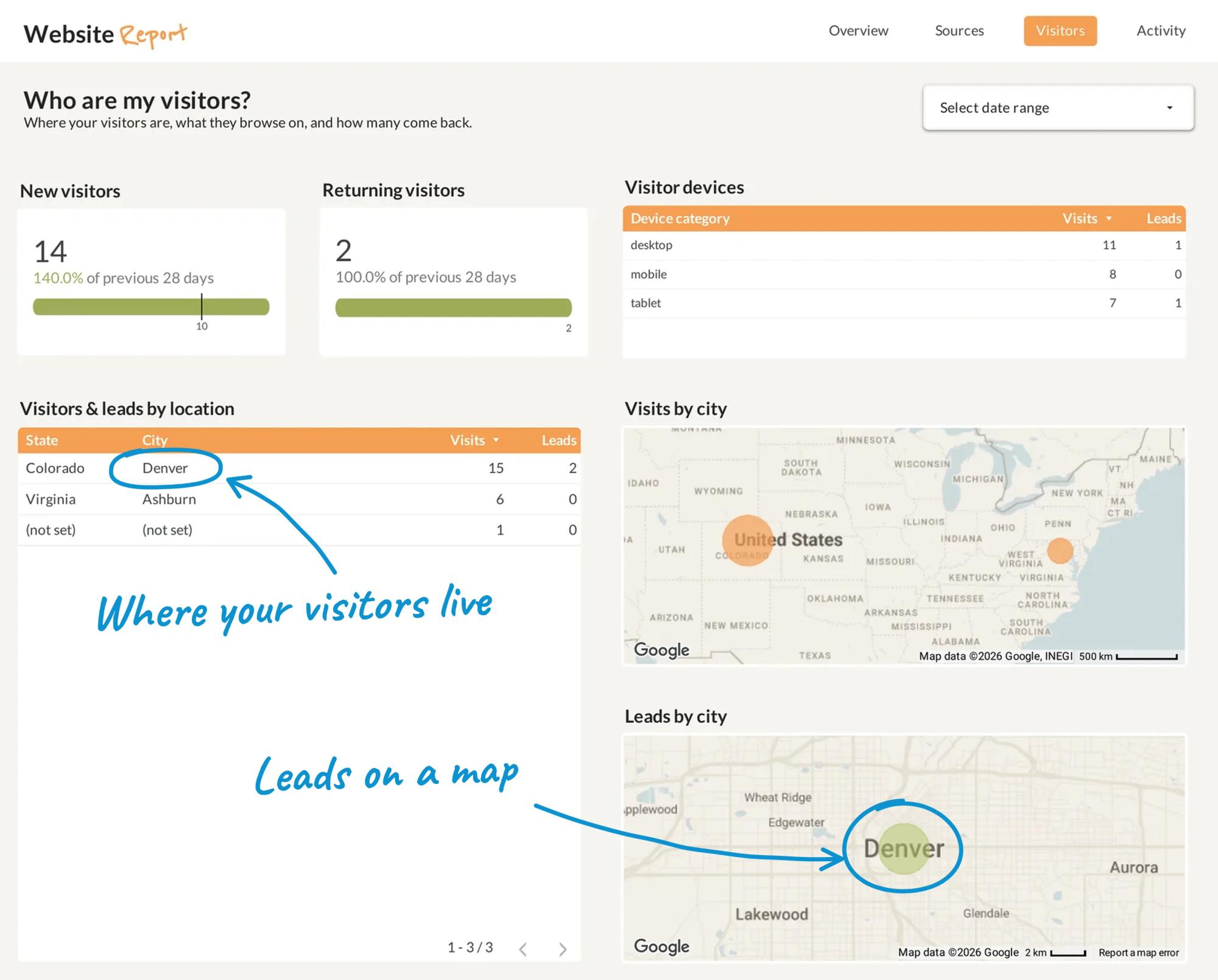The image size is (1218, 980).
Task: Click the 1 - 3 / 3 pagination text
Action: pos(470,947)
